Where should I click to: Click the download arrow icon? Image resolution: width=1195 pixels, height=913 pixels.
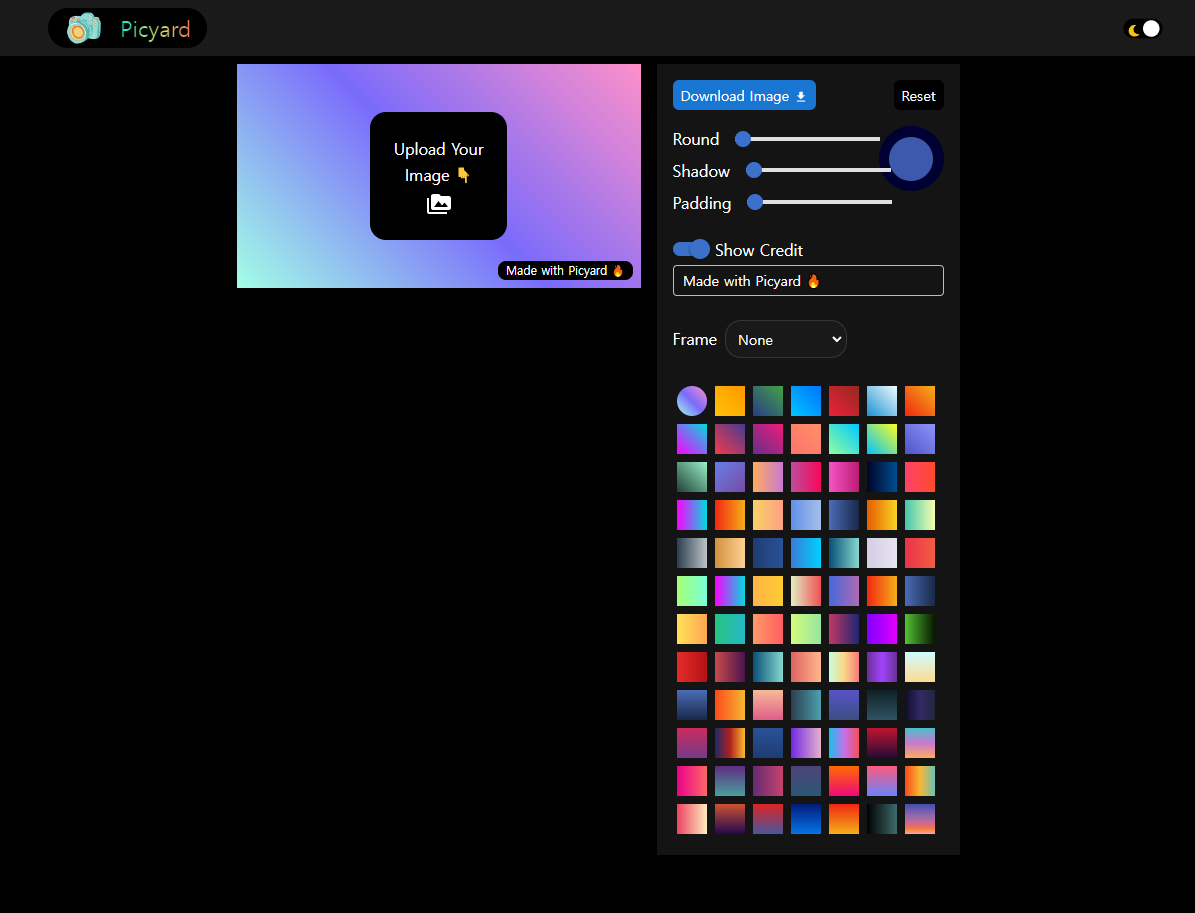click(x=800, y=97)
